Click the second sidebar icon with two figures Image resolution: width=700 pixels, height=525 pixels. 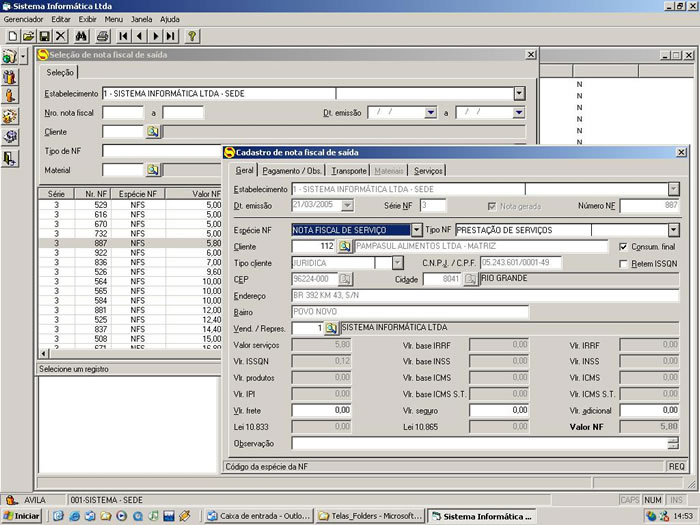(10, 77)
